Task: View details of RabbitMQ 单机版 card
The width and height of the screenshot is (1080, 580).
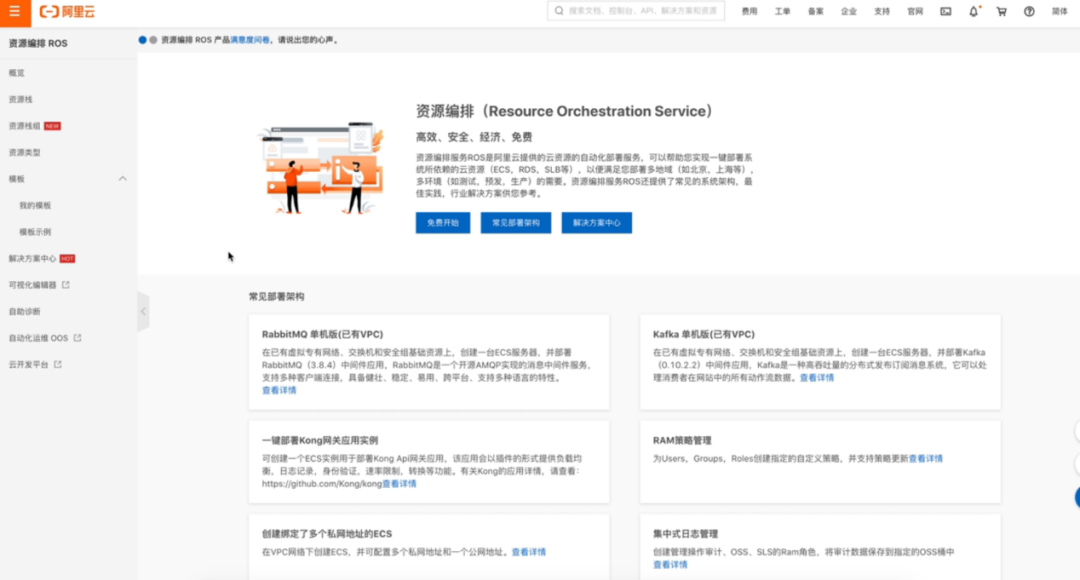Action: pyautogui.click(x=279, y=391)
